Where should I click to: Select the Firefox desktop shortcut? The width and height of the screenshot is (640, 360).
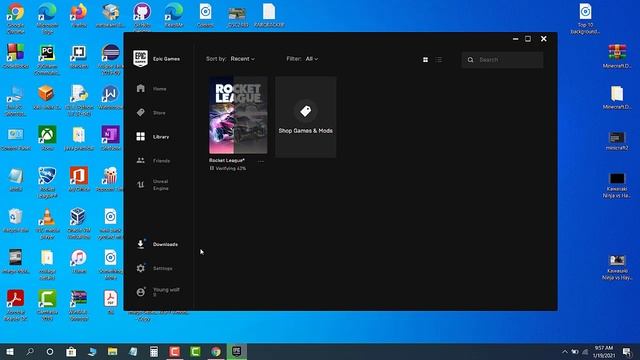click(79, 15)
